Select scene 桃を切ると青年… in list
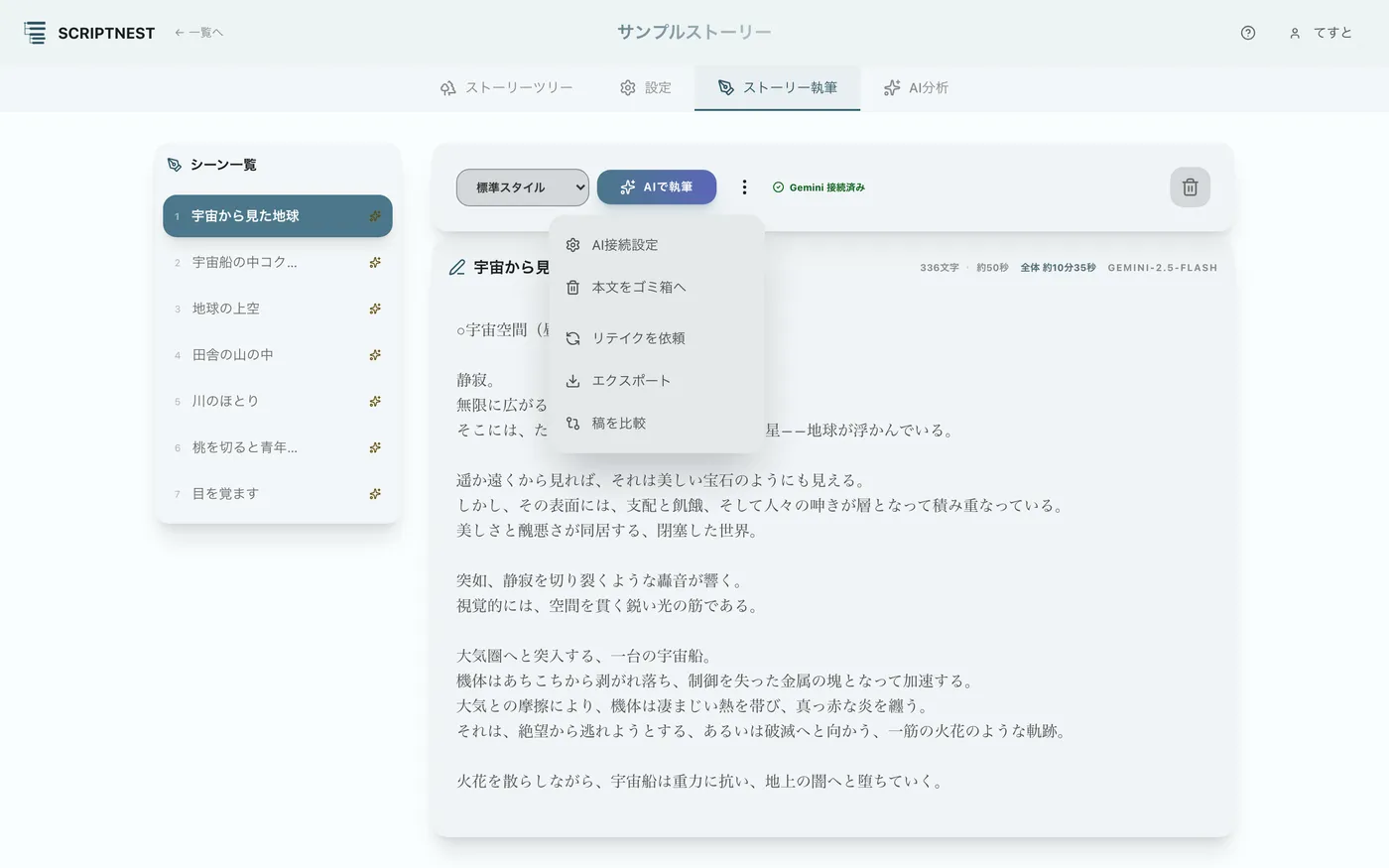Image resolution: width=1389 pixels, height=868 pixels. [x=278, y=447]
